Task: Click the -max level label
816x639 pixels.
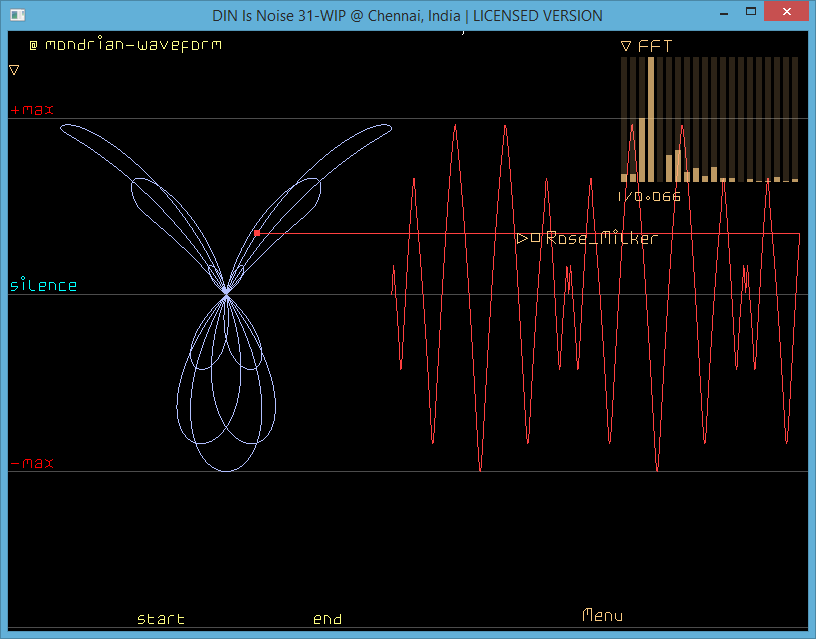Action: [x=32, y=463]
